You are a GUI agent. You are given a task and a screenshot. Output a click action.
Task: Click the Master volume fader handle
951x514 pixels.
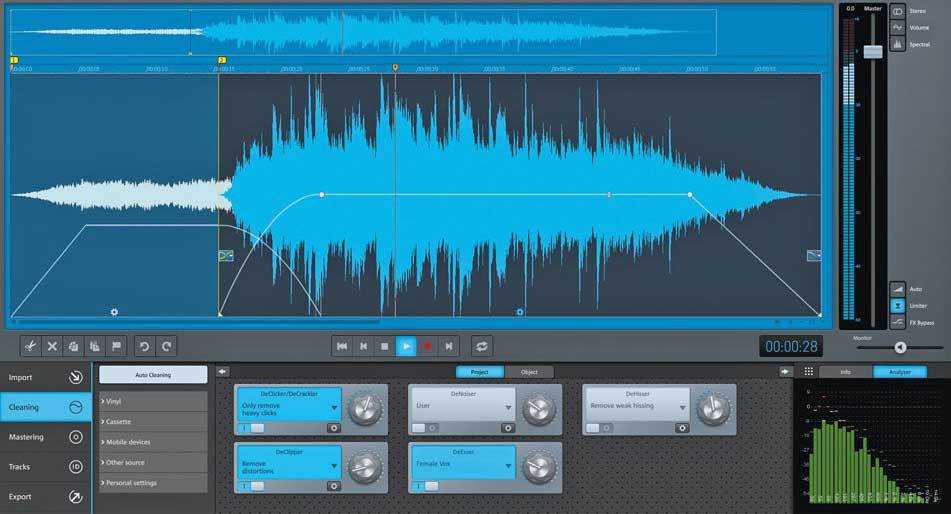tap(873, 52)
